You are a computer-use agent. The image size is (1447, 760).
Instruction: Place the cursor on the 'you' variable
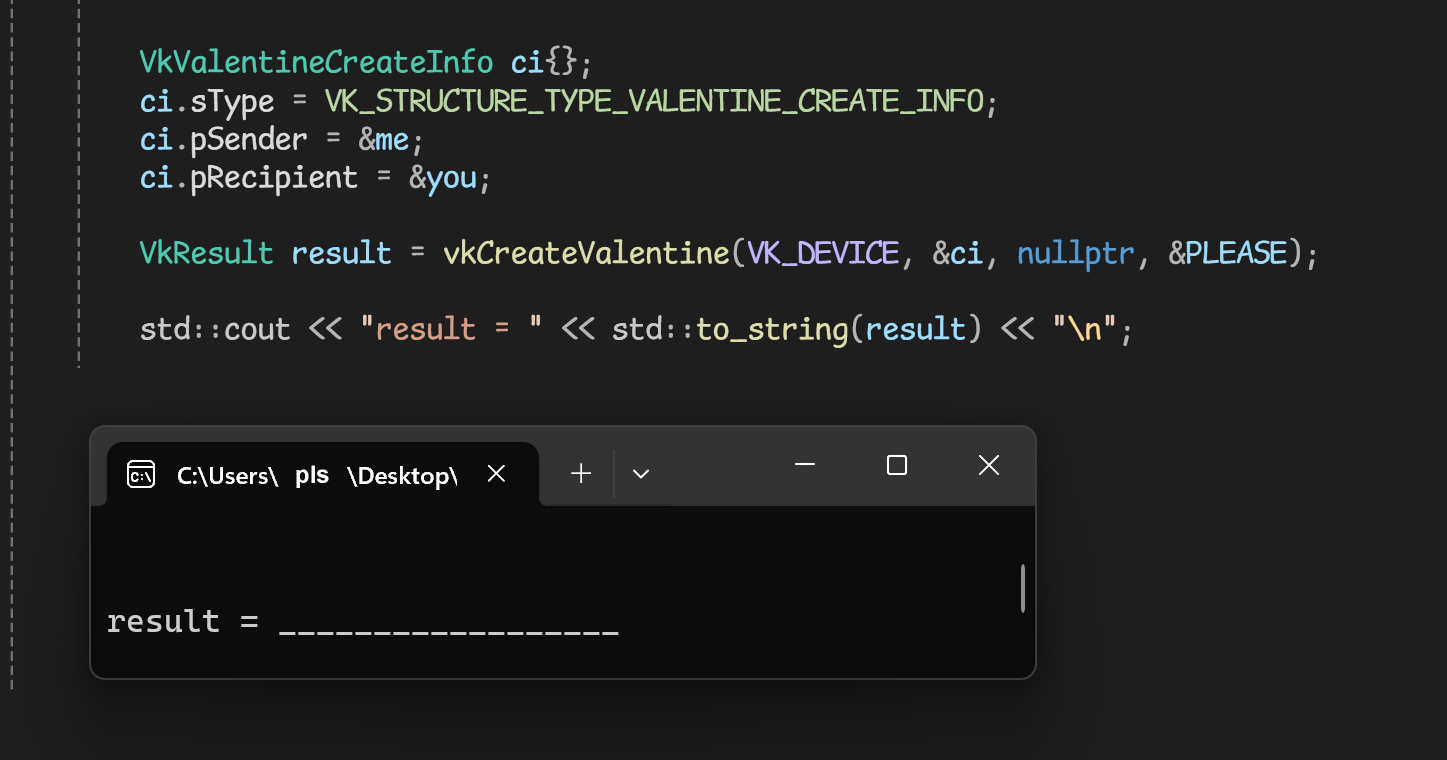click(x=452, y=177)
